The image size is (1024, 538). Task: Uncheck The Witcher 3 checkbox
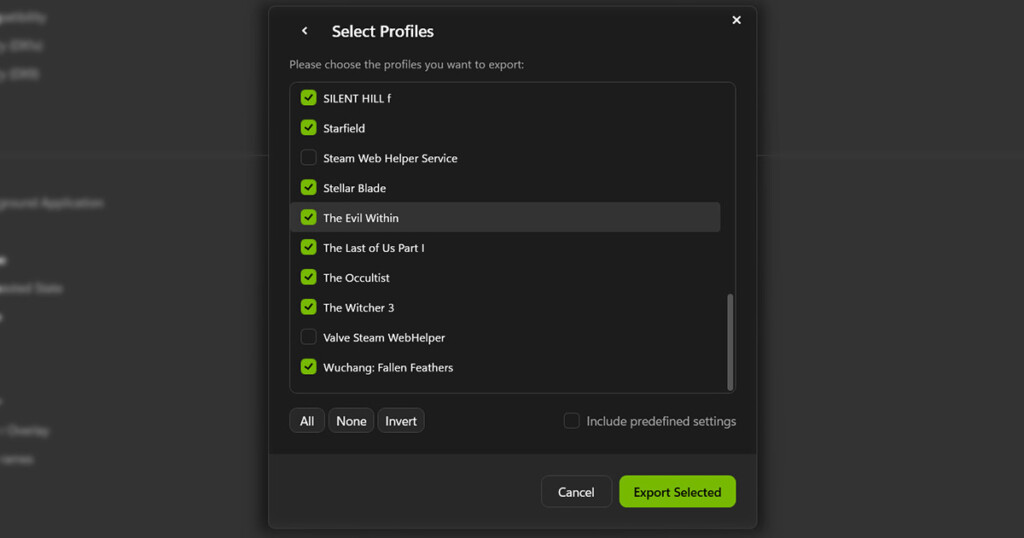(308, 308)
